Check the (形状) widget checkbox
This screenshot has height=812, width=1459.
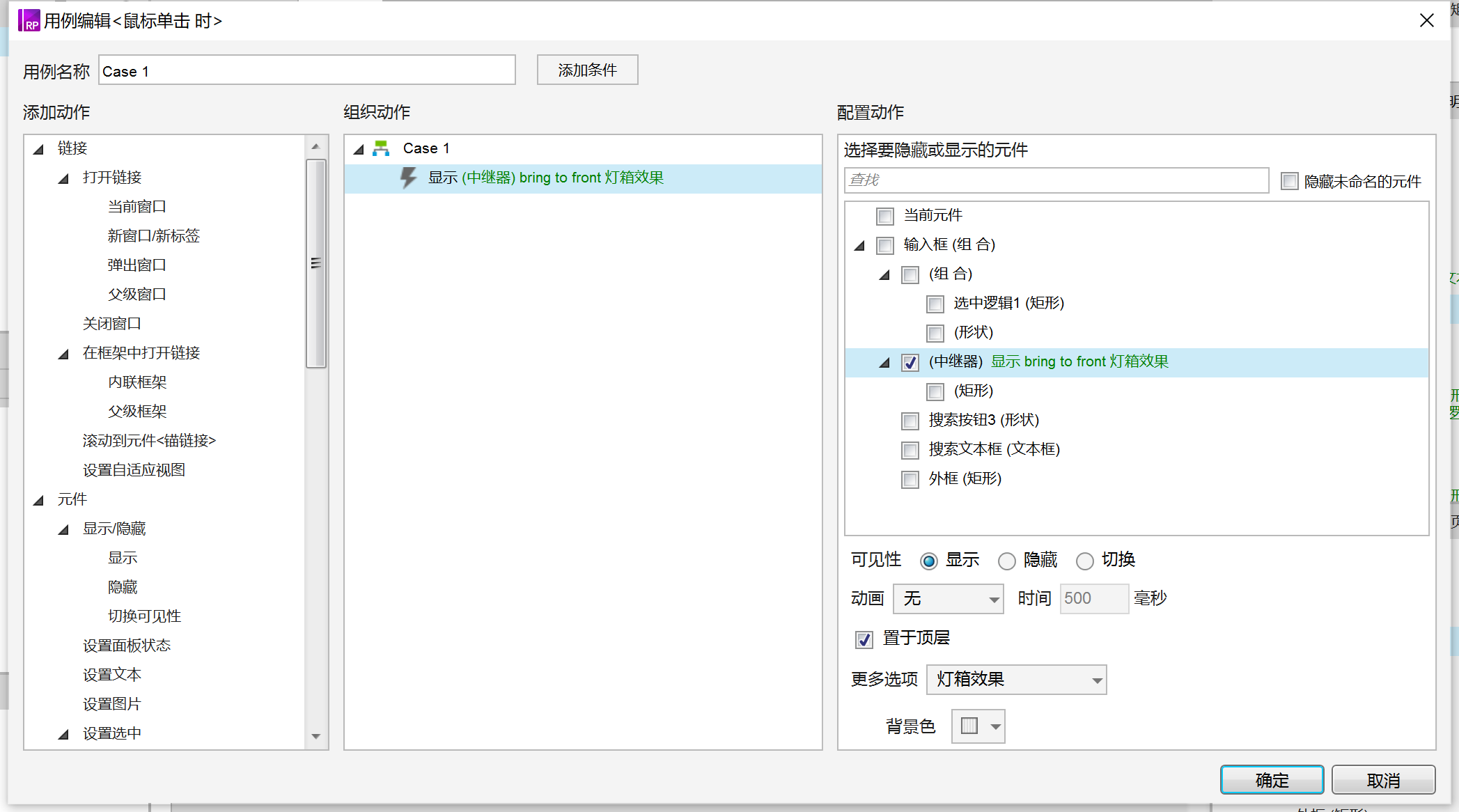[935, 333]
